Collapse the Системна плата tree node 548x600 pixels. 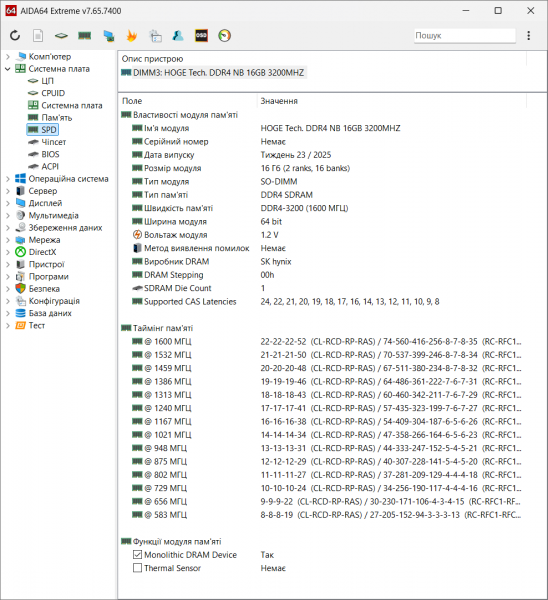point(8,69)
